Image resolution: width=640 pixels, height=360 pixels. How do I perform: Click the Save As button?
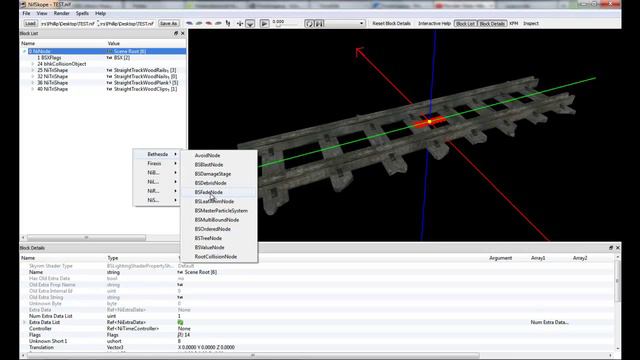(x=169, y=24)
